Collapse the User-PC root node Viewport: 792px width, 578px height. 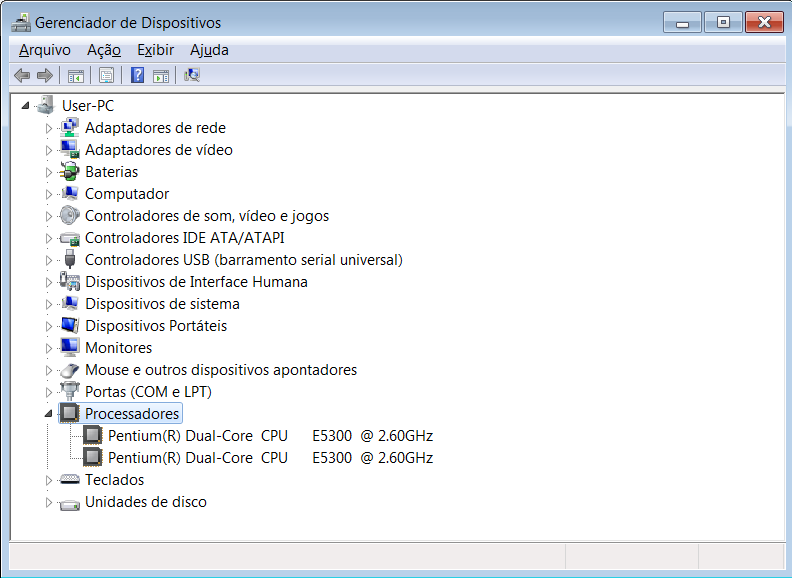pos(25,106)
